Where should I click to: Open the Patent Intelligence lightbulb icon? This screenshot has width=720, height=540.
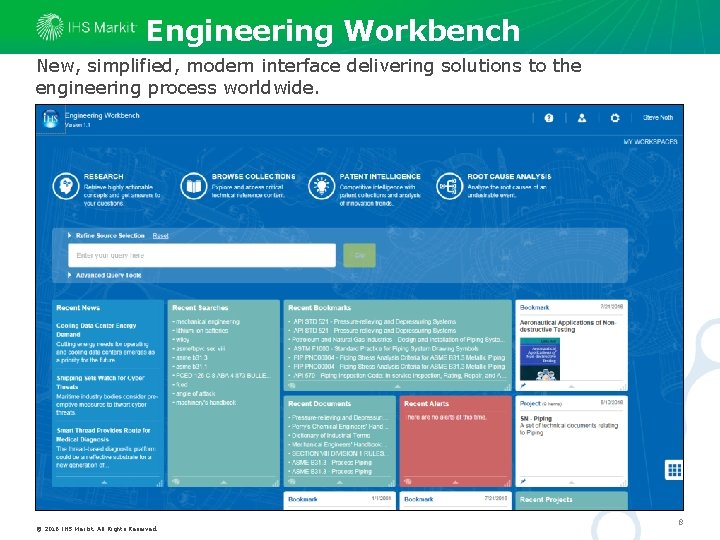point(321,186)
